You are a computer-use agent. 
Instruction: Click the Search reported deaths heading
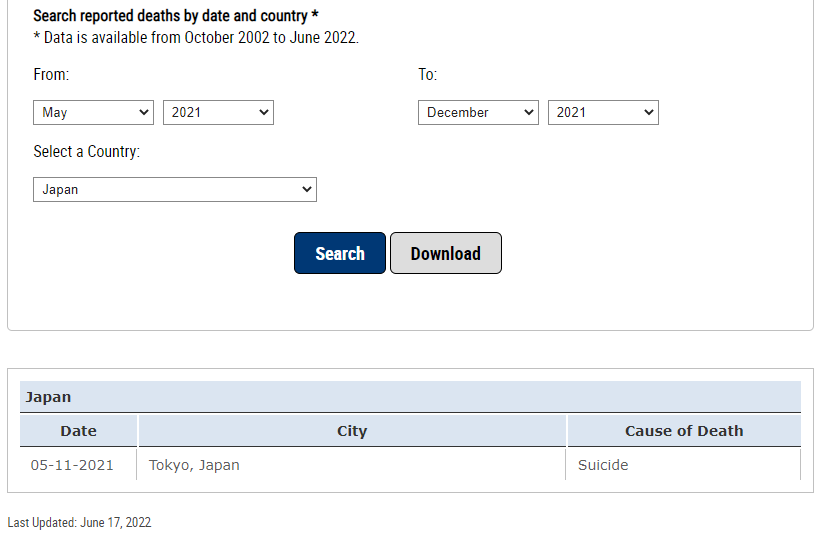click(176, 16)
